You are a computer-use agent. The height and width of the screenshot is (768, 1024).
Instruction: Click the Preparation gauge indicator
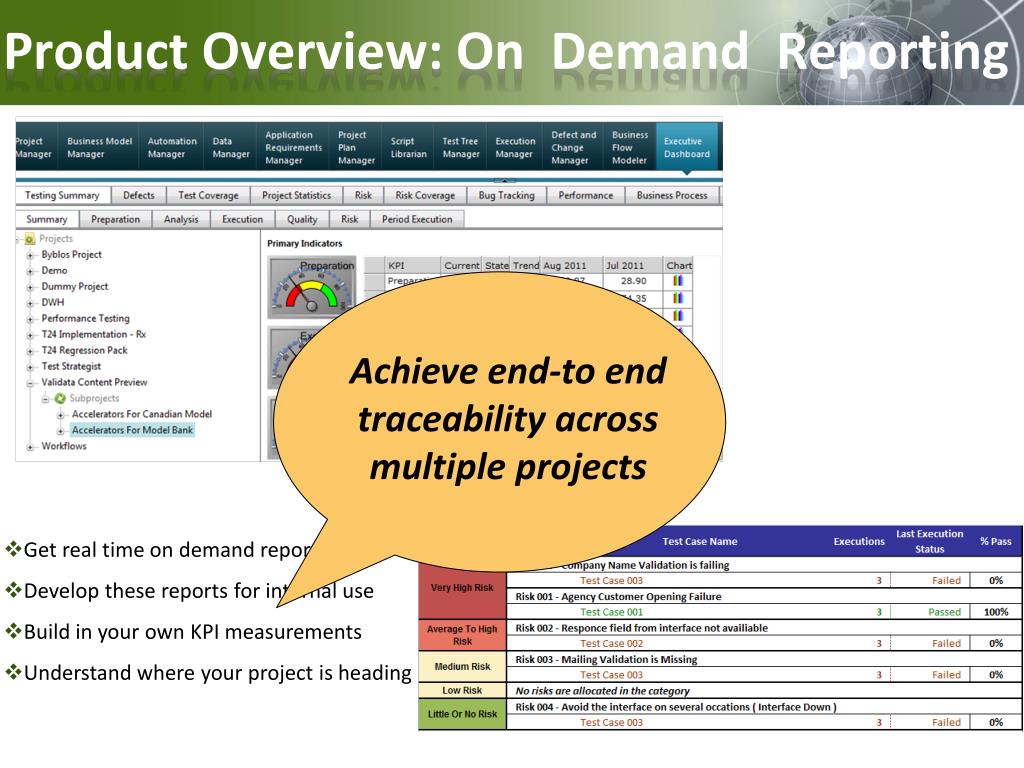(x=312, y=287)
